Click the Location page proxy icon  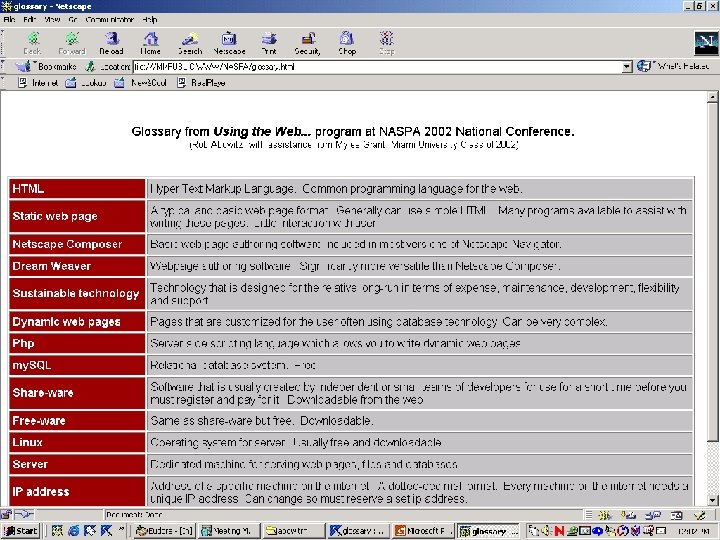[90, 67]
